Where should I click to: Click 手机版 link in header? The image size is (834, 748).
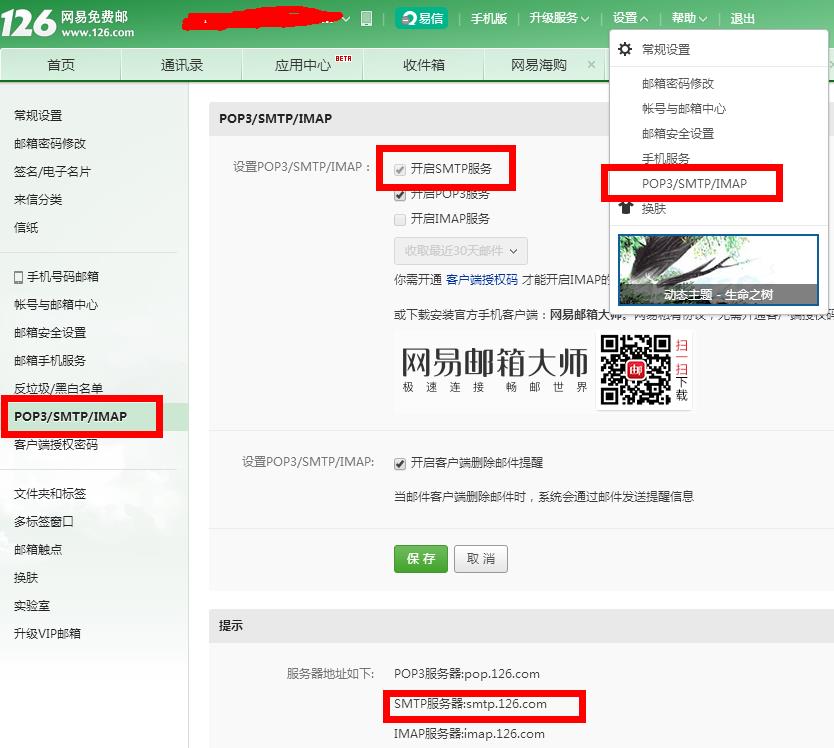(488, 19)
